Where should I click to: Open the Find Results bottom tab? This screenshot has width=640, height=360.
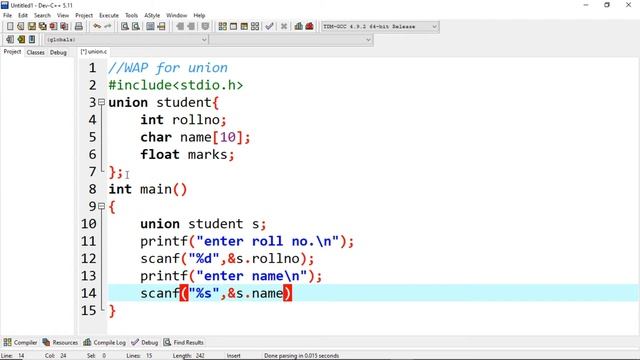183,342
